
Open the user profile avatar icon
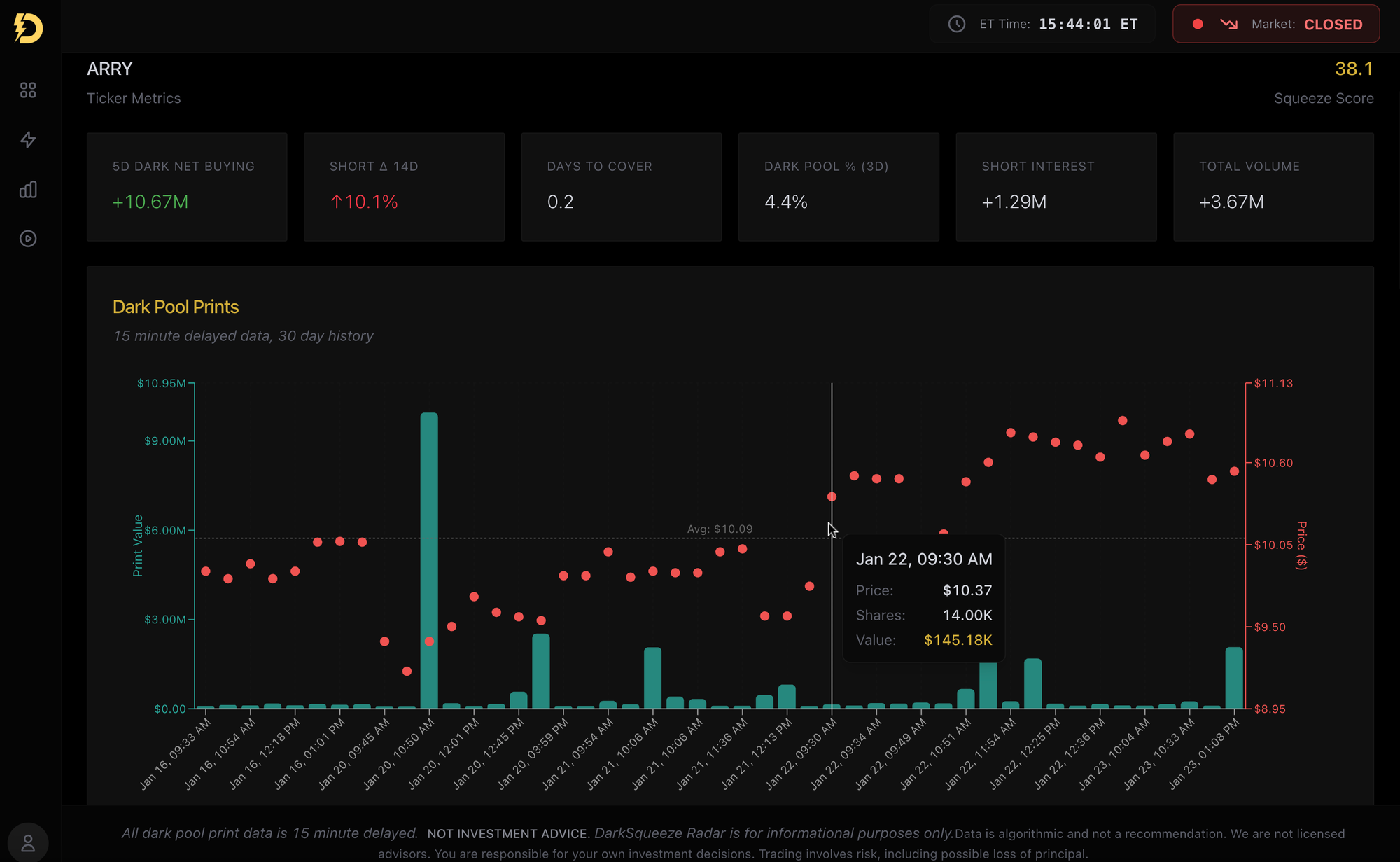click(x=28, y=842)
